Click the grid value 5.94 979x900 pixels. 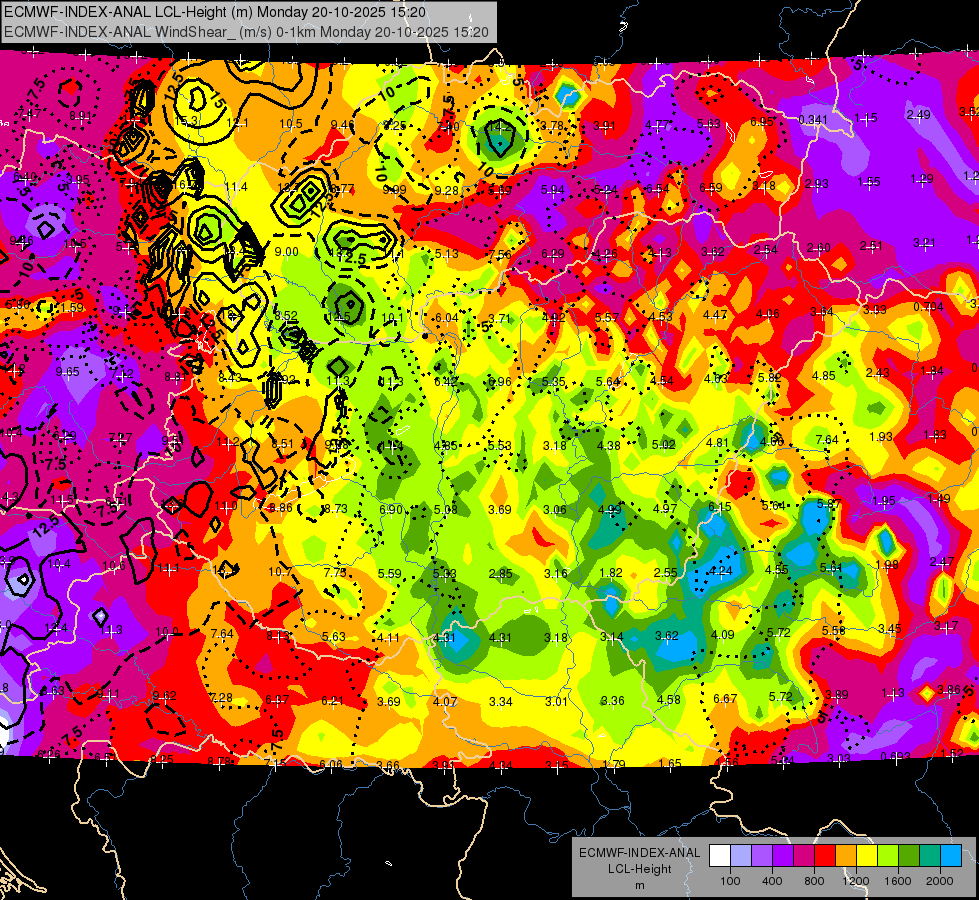pyautogui.click(x=553, y=189)
